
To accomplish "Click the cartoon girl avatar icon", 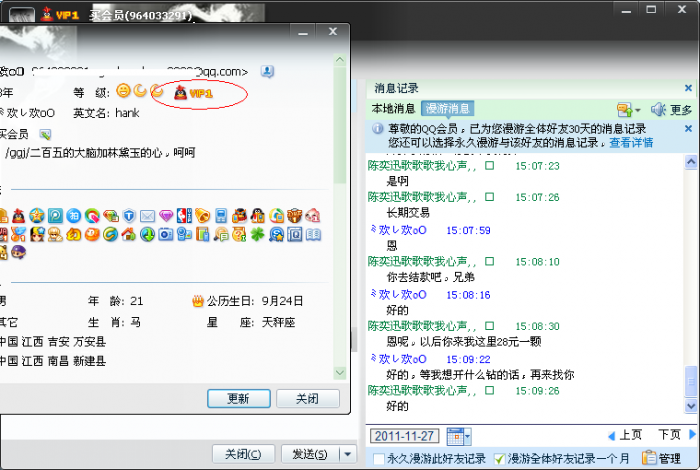I will point(37,234).
